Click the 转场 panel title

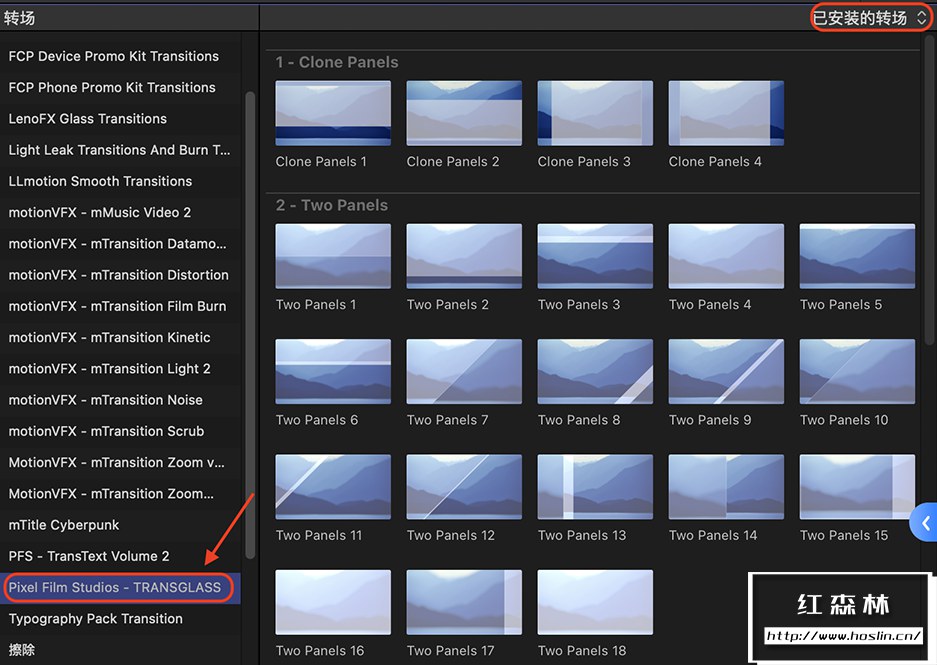(19, 18)
